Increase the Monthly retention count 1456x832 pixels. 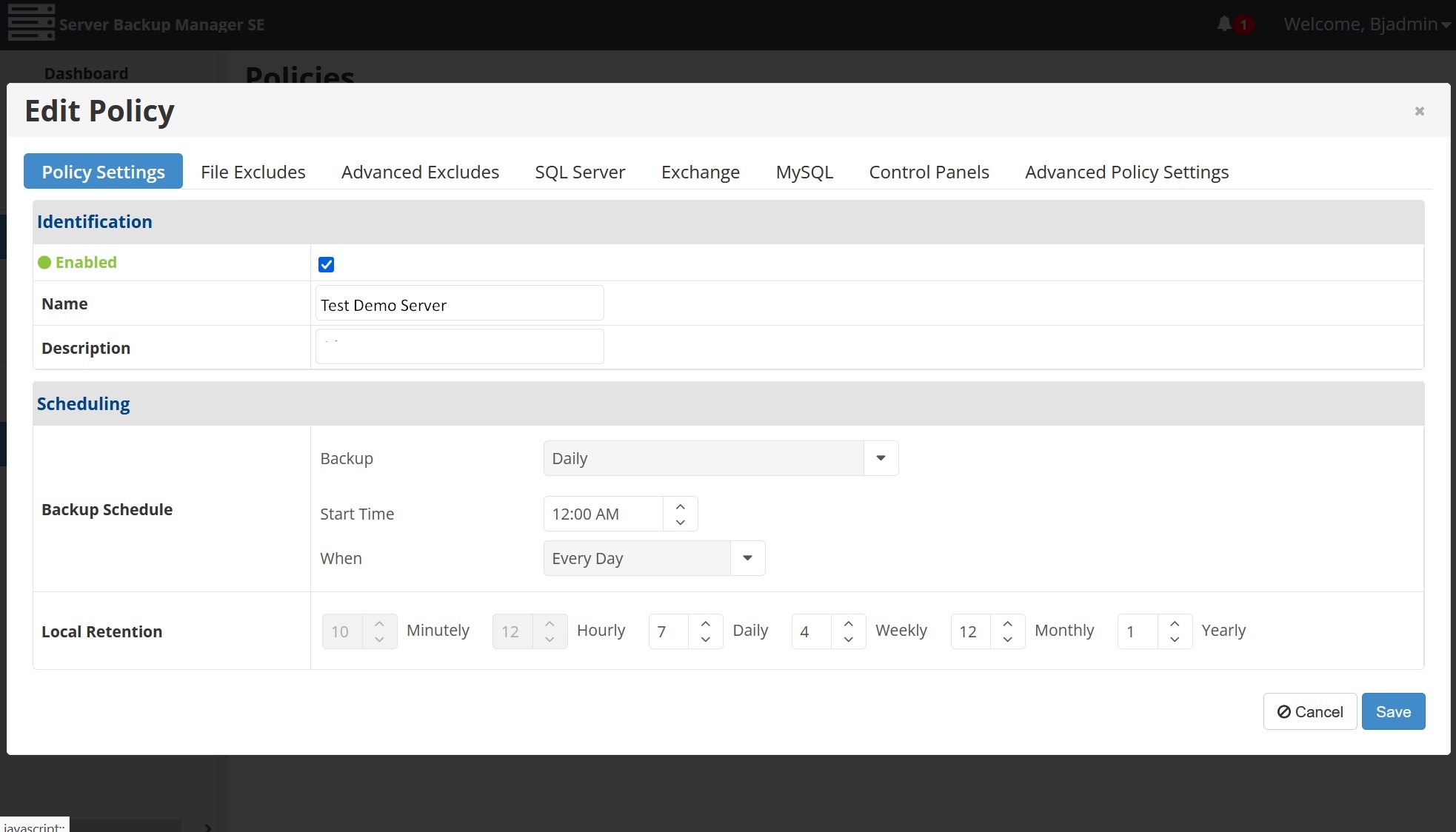[1008, 624]
